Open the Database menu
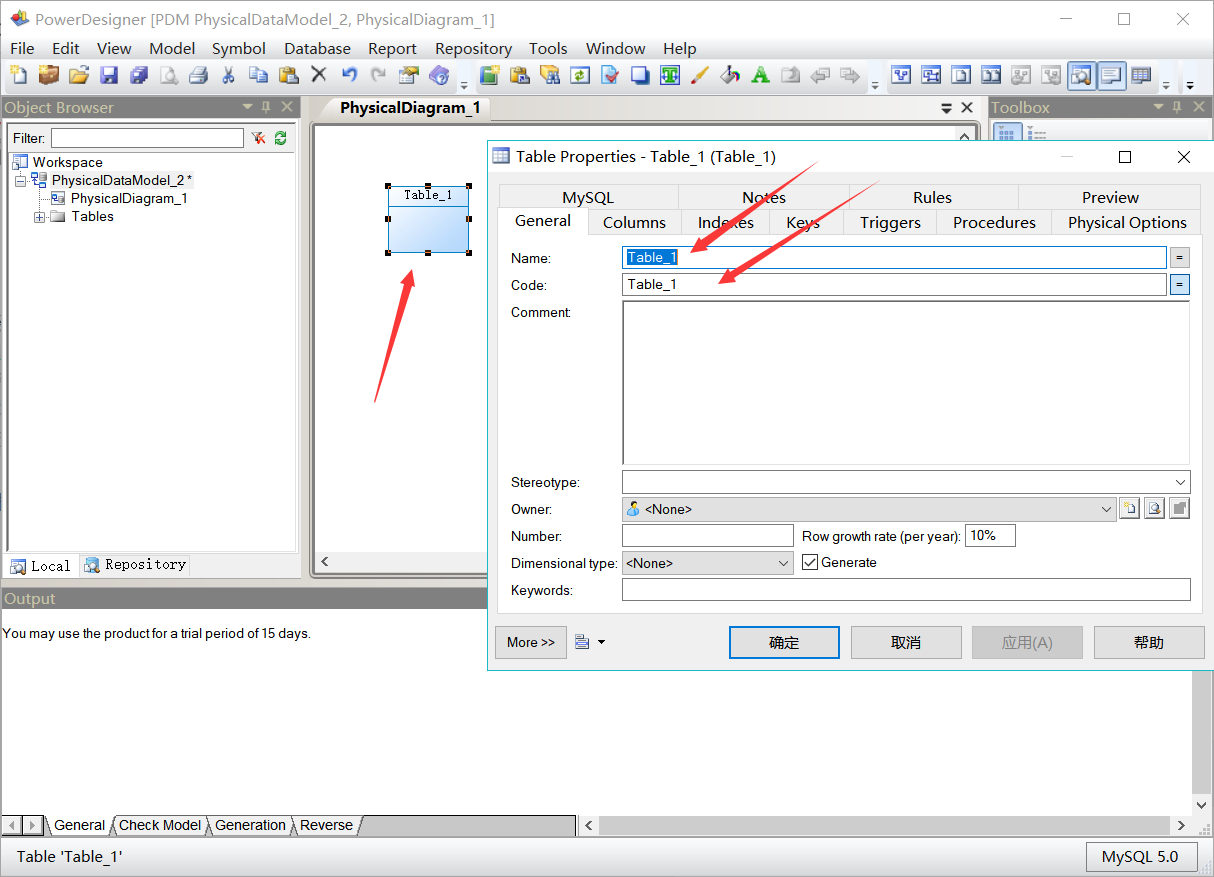The width and height of the screenshot is (1214, 877). click(317, 48)
